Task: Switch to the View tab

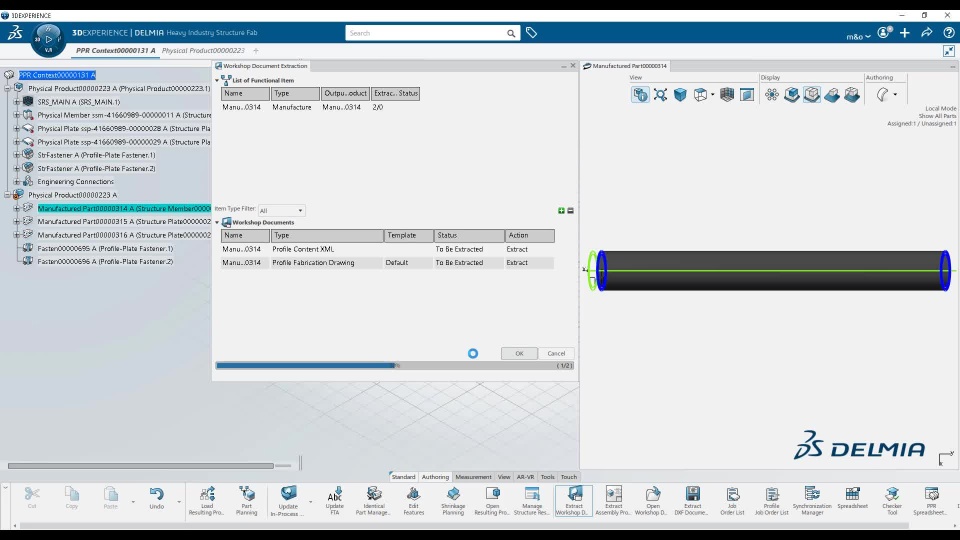Action: [x=504, y=476]
